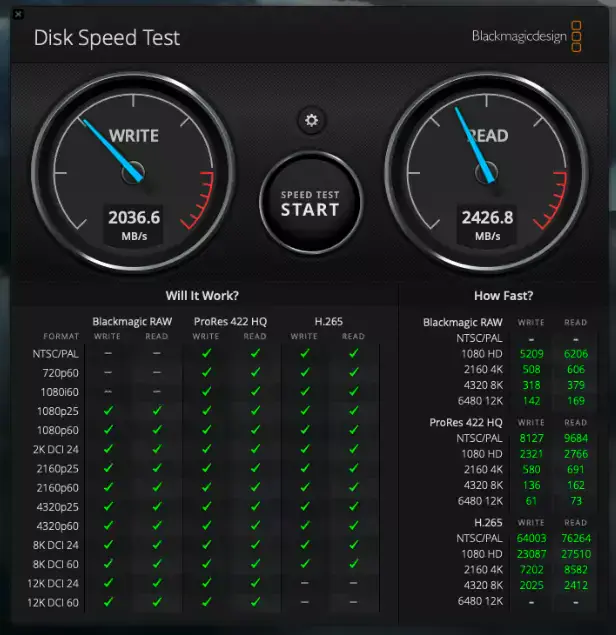The height and width of the screenshot is (635, 616).
Task: Click ProRes 2160 4K write value 580
Action: [x=531, y=469]
